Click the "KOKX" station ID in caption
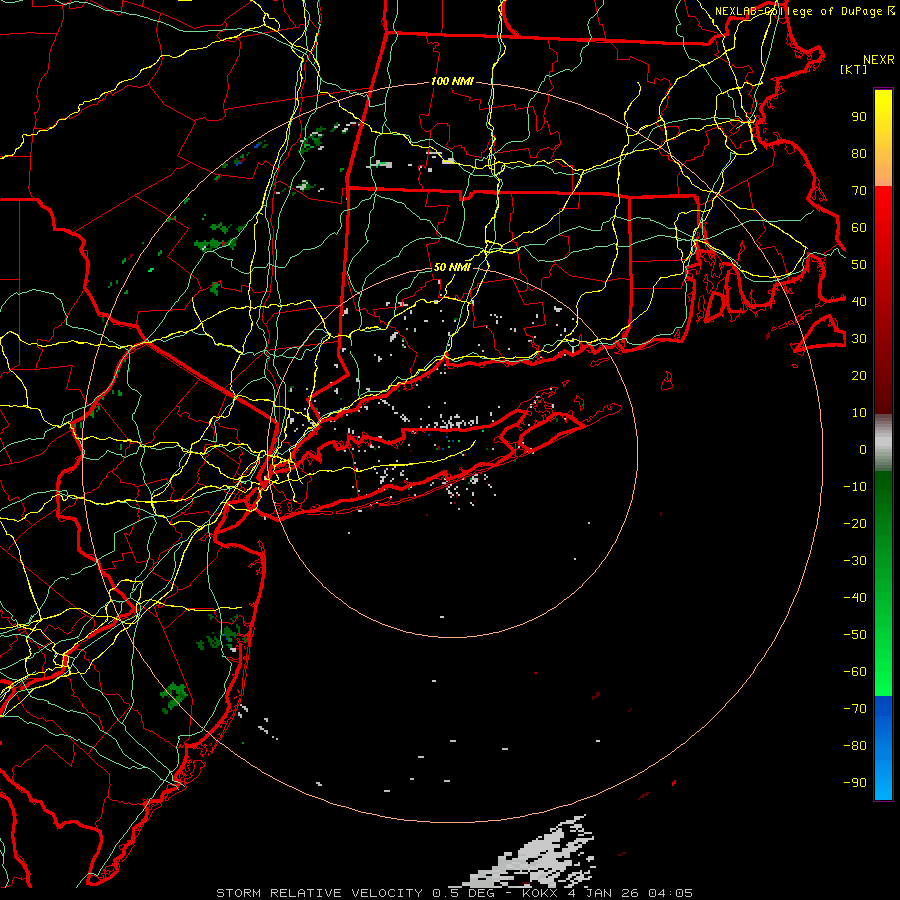This screenshot has height=900, width=900. tap(540, 893)
